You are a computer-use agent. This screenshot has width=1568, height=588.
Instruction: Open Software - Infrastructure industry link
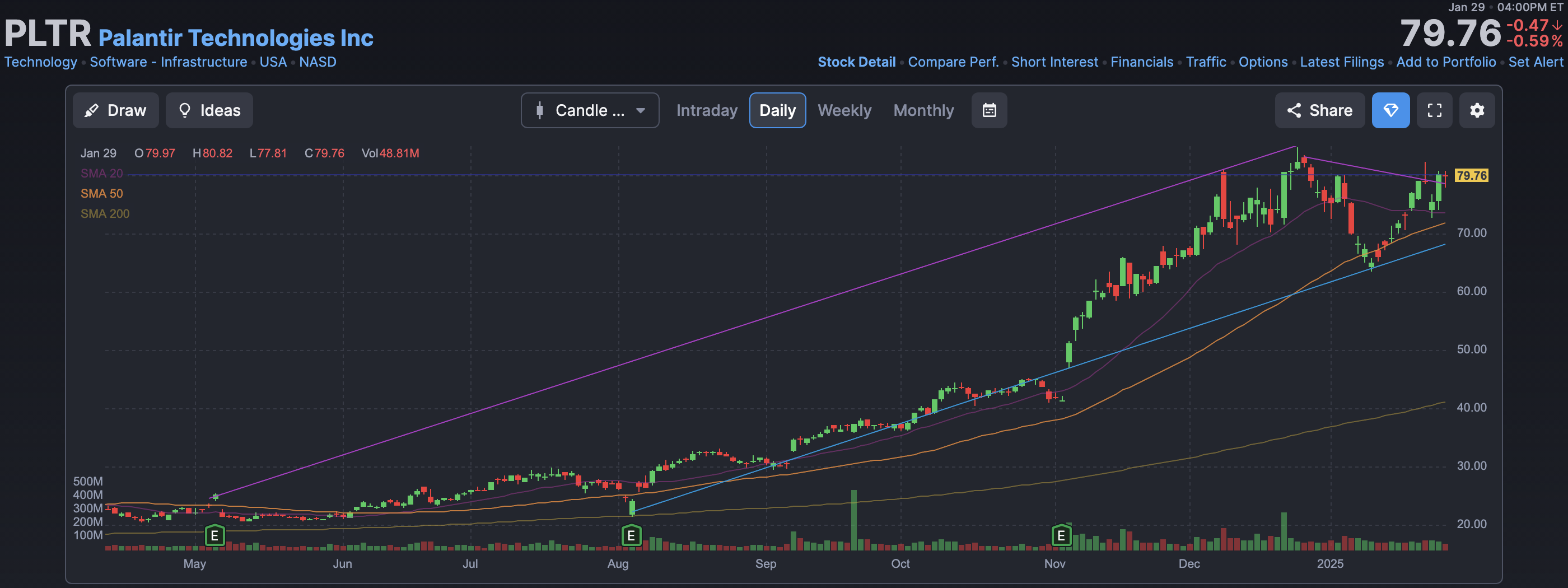click(169, 62)
